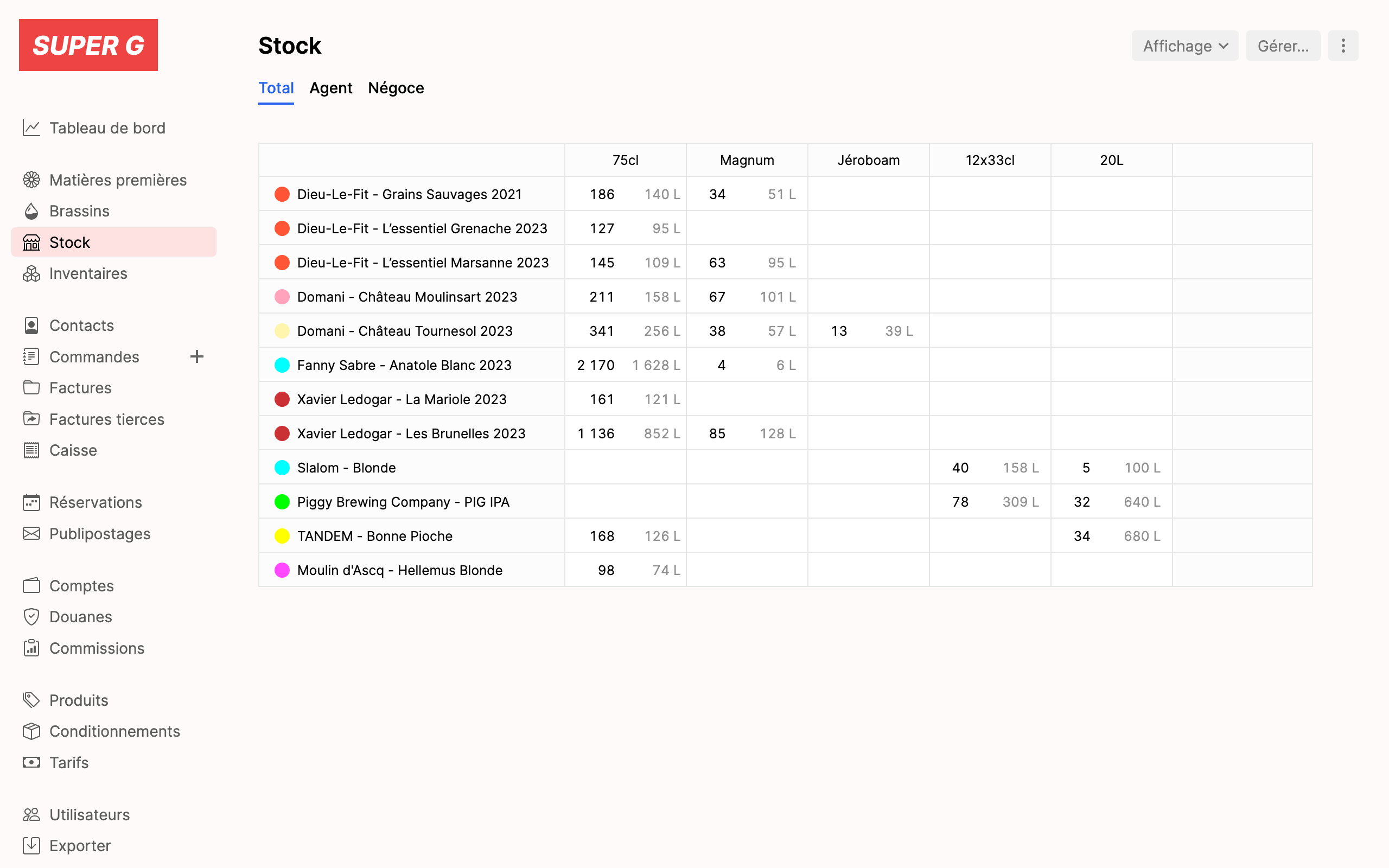Go to Matières premières section

(x=118, y=180)
